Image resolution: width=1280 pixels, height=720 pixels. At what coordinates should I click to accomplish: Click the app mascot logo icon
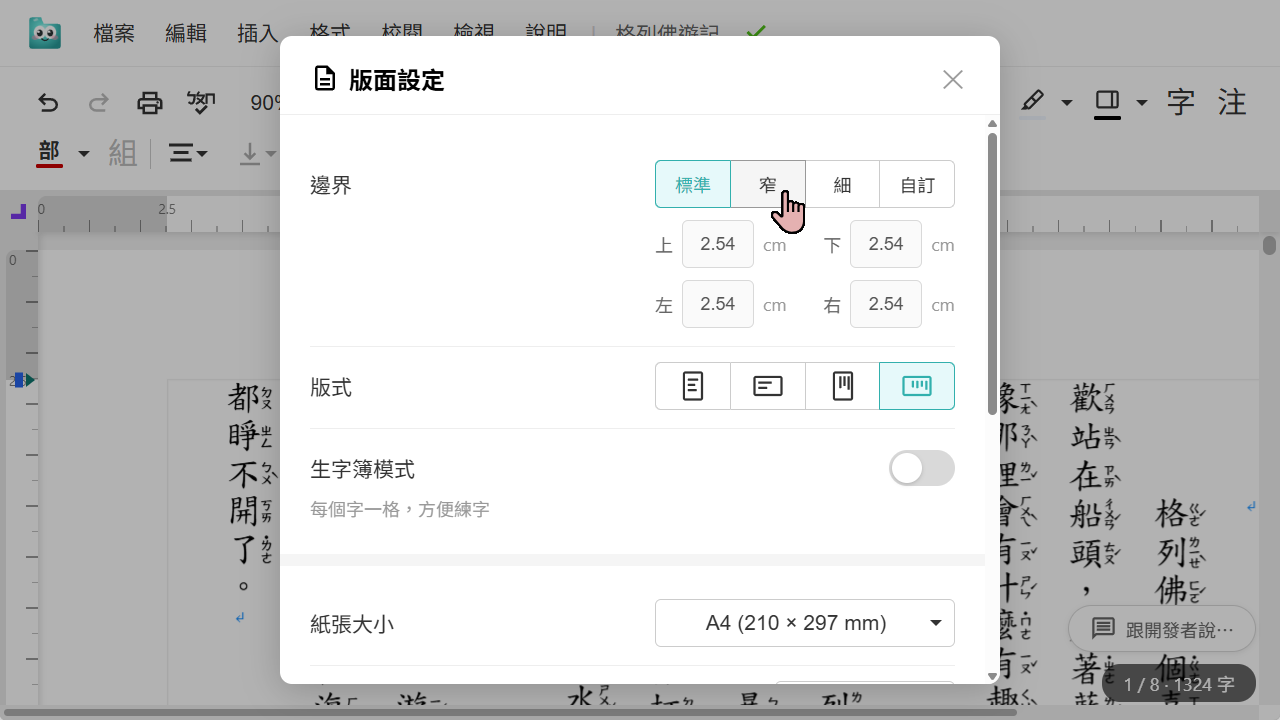tap(45, 33)
